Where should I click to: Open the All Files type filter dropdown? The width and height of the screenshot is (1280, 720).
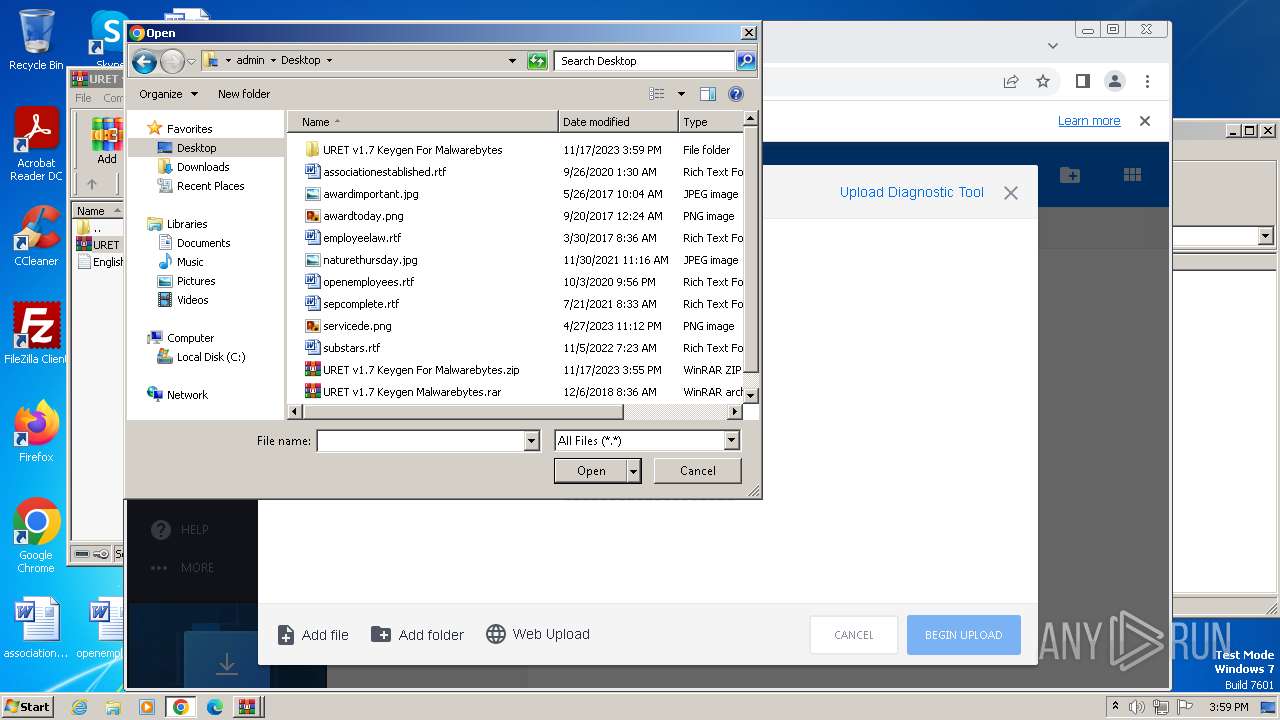click(x=731, y=441)
